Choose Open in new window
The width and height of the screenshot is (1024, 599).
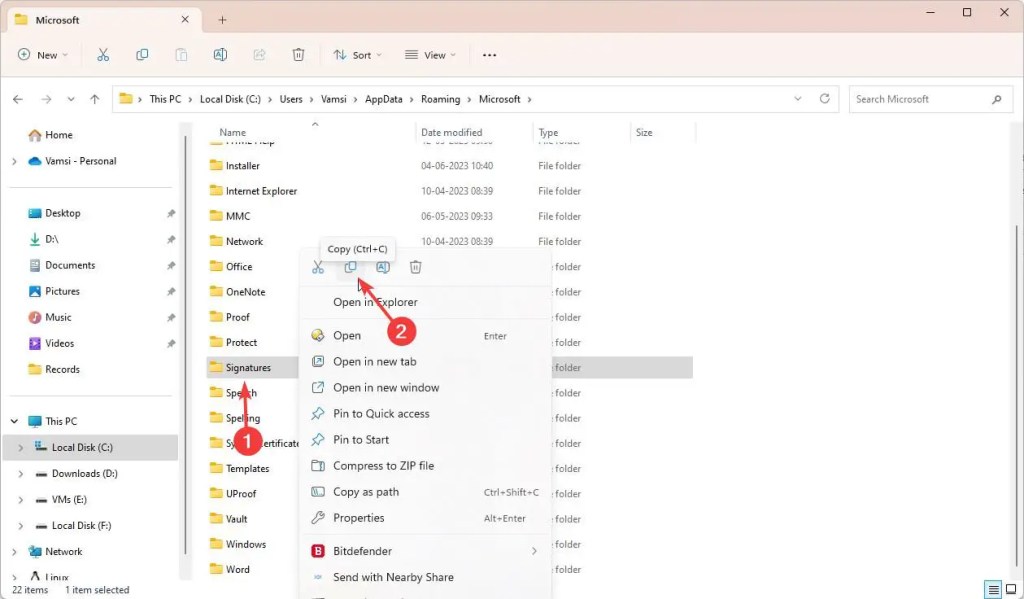(x=425, y=388)
